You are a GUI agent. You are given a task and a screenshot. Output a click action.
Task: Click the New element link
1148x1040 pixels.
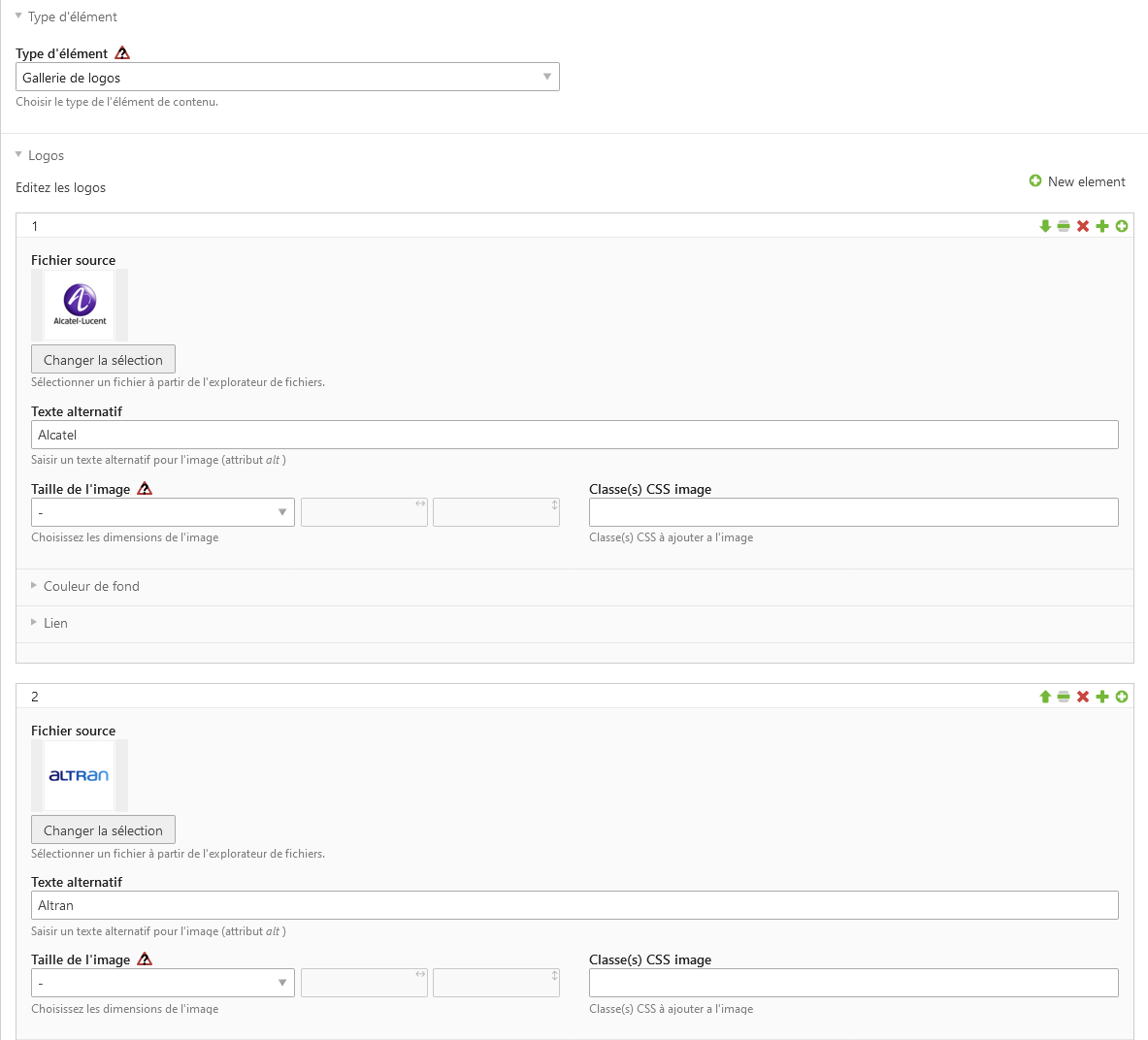pyautogui.click(x=1077, y=181)
